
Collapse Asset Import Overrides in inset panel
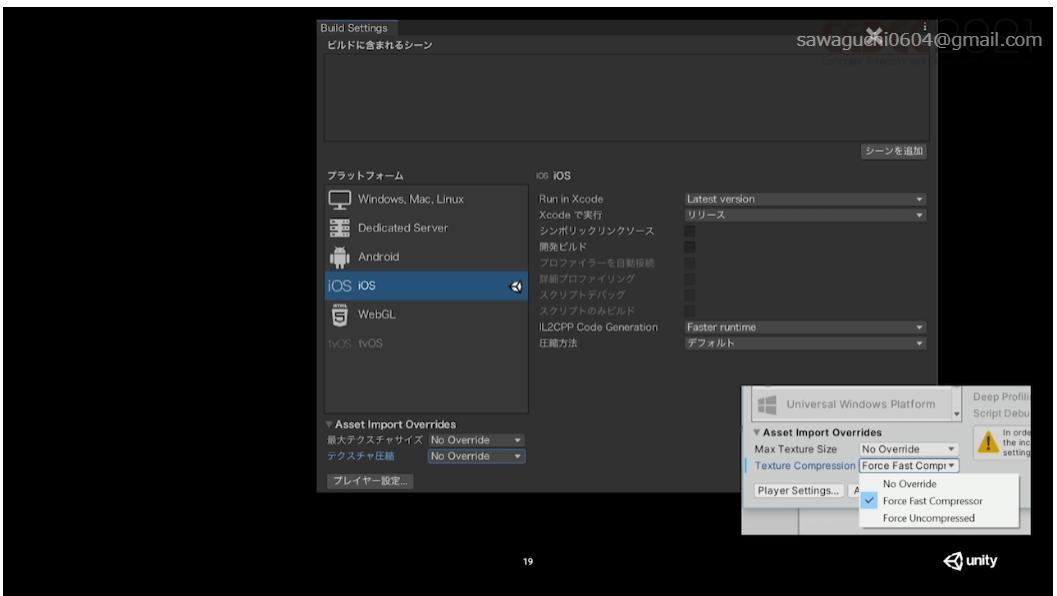pos(756,433)
